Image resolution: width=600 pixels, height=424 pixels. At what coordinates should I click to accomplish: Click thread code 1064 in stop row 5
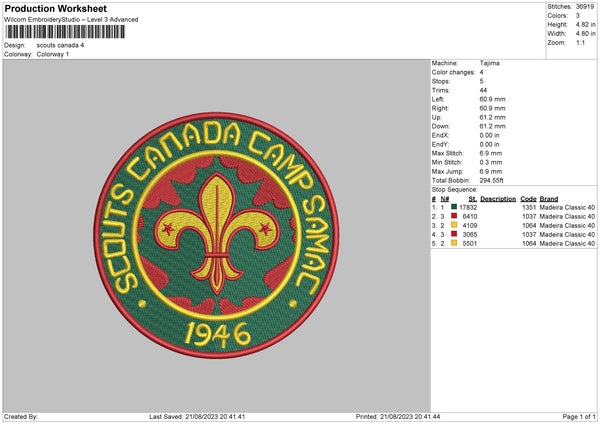click(529, 243)
